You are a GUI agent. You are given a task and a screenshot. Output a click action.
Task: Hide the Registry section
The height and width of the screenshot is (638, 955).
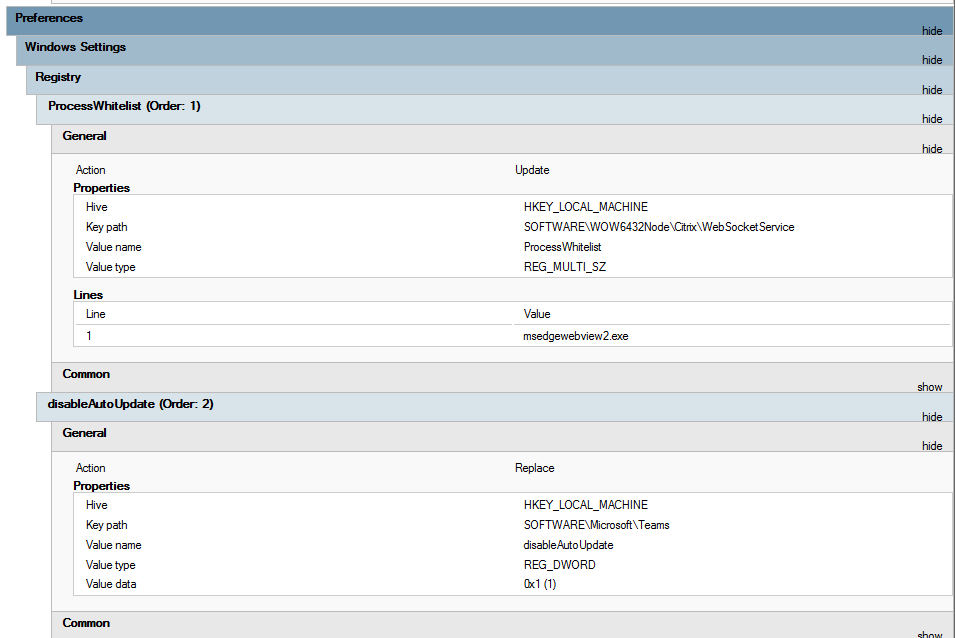[932, 90]
